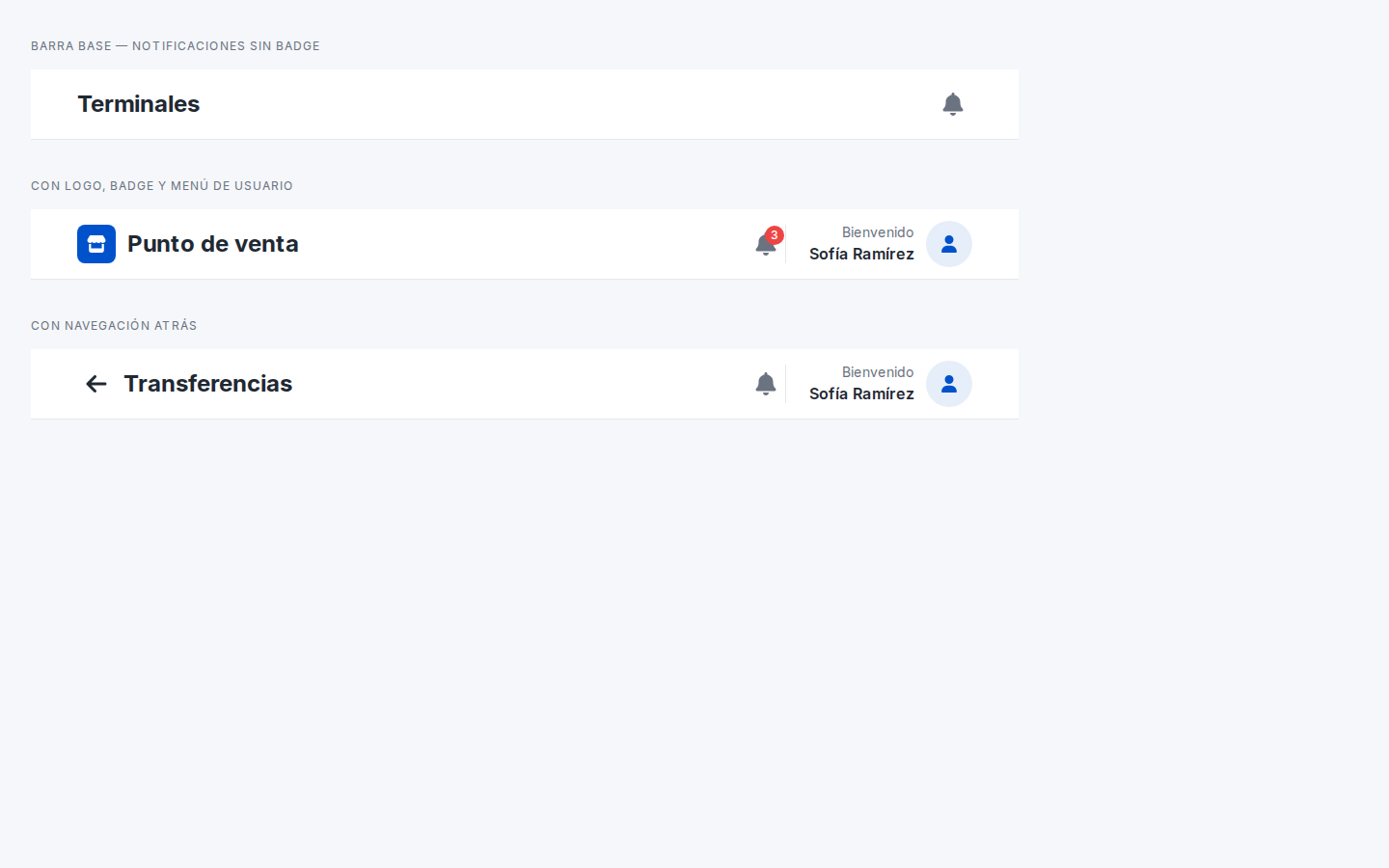
Task: Click the red notification badge showing 3
Action: [775, 235]
